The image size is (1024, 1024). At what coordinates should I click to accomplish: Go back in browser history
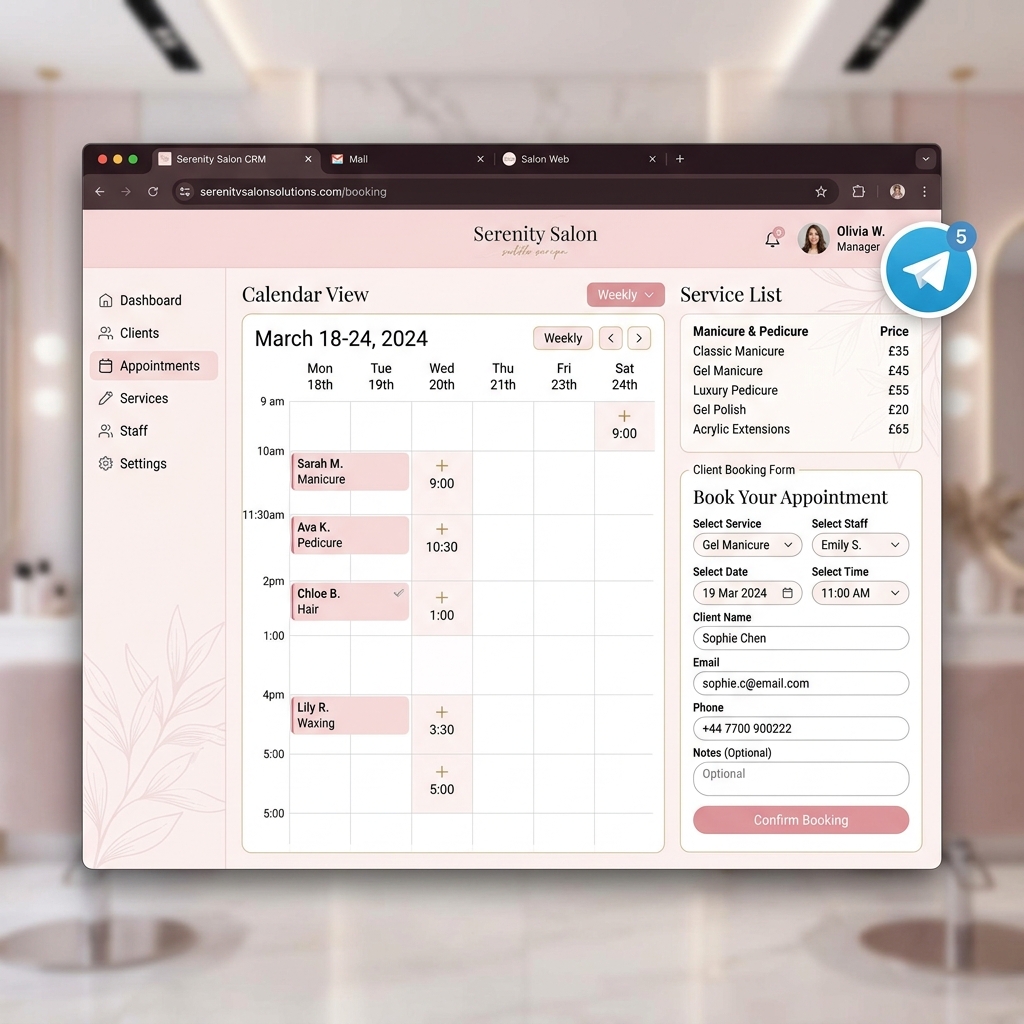[x=99, y=191]
